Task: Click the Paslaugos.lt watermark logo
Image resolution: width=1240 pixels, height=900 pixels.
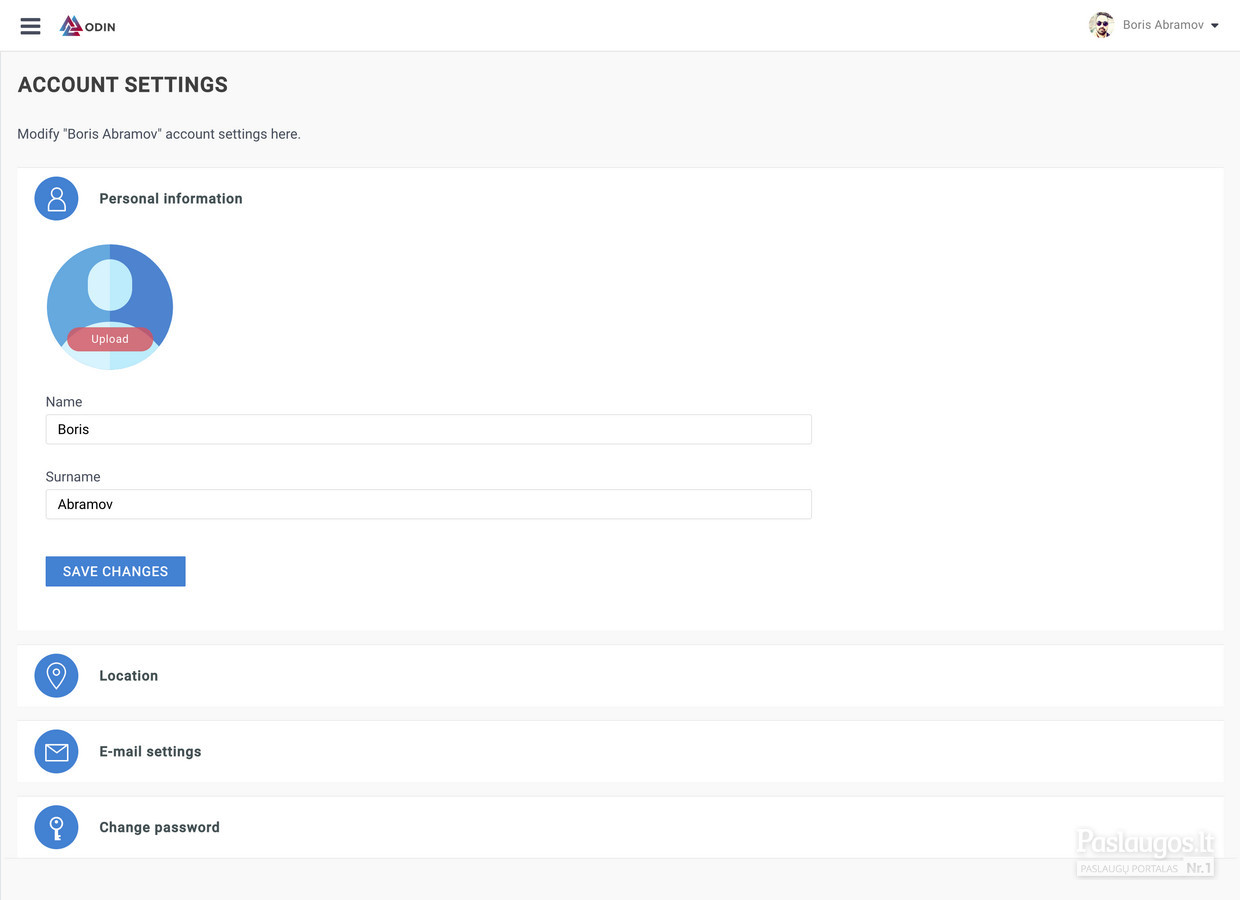Action: [x=1146, y=852]
